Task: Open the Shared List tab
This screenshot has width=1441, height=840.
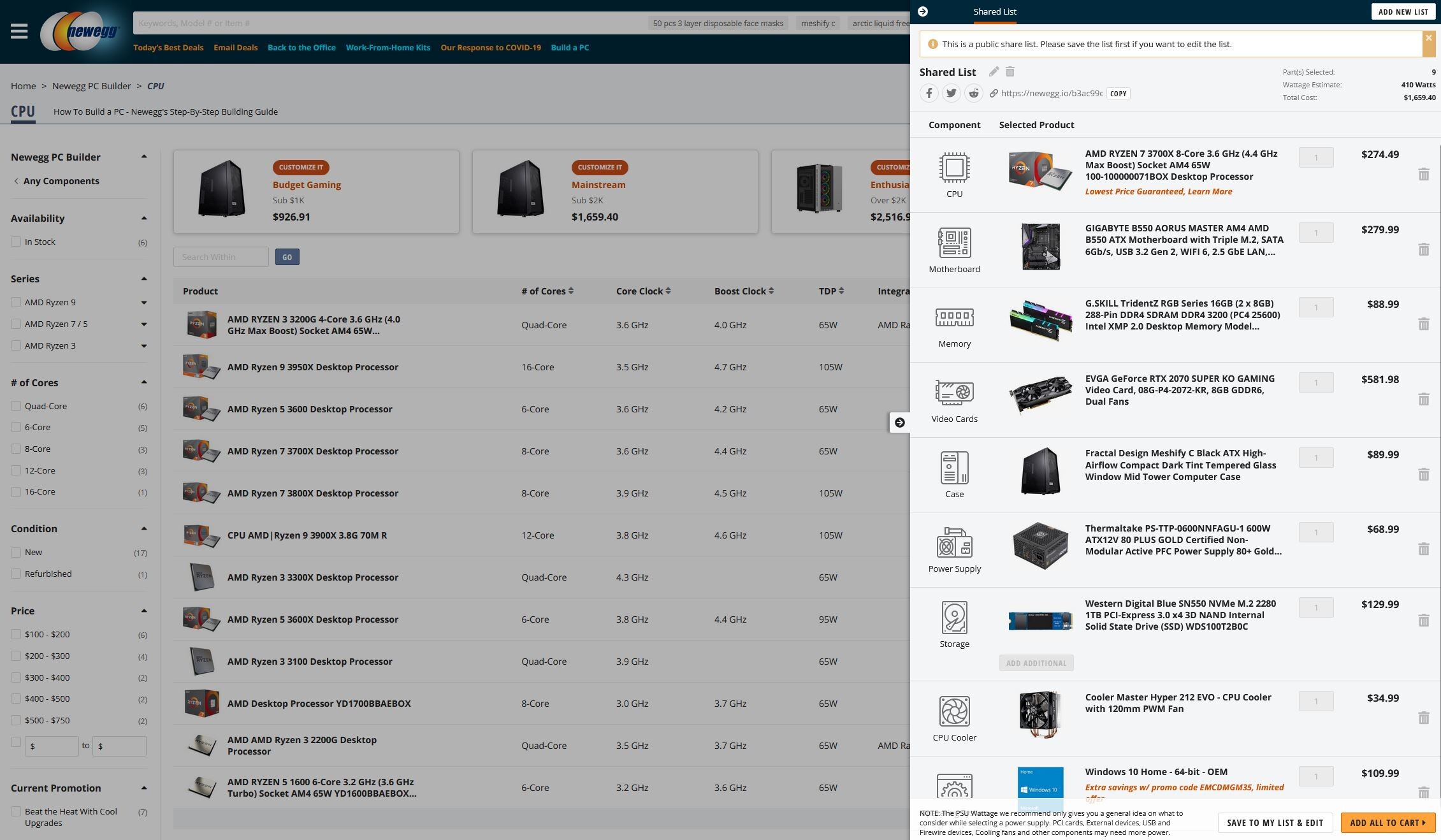Action: (994, 11)
